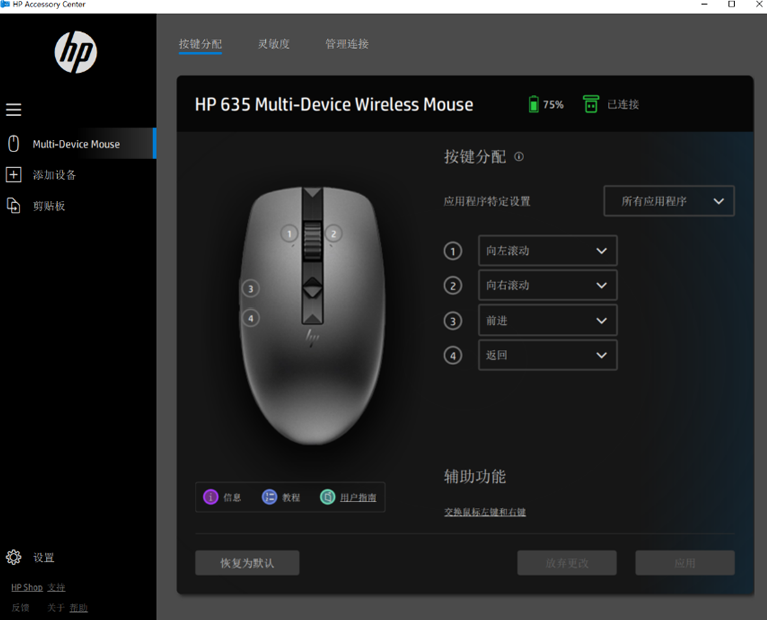Select Multi-Device Mouse in the sidebar
767x620 pixels.
(78, 144)
